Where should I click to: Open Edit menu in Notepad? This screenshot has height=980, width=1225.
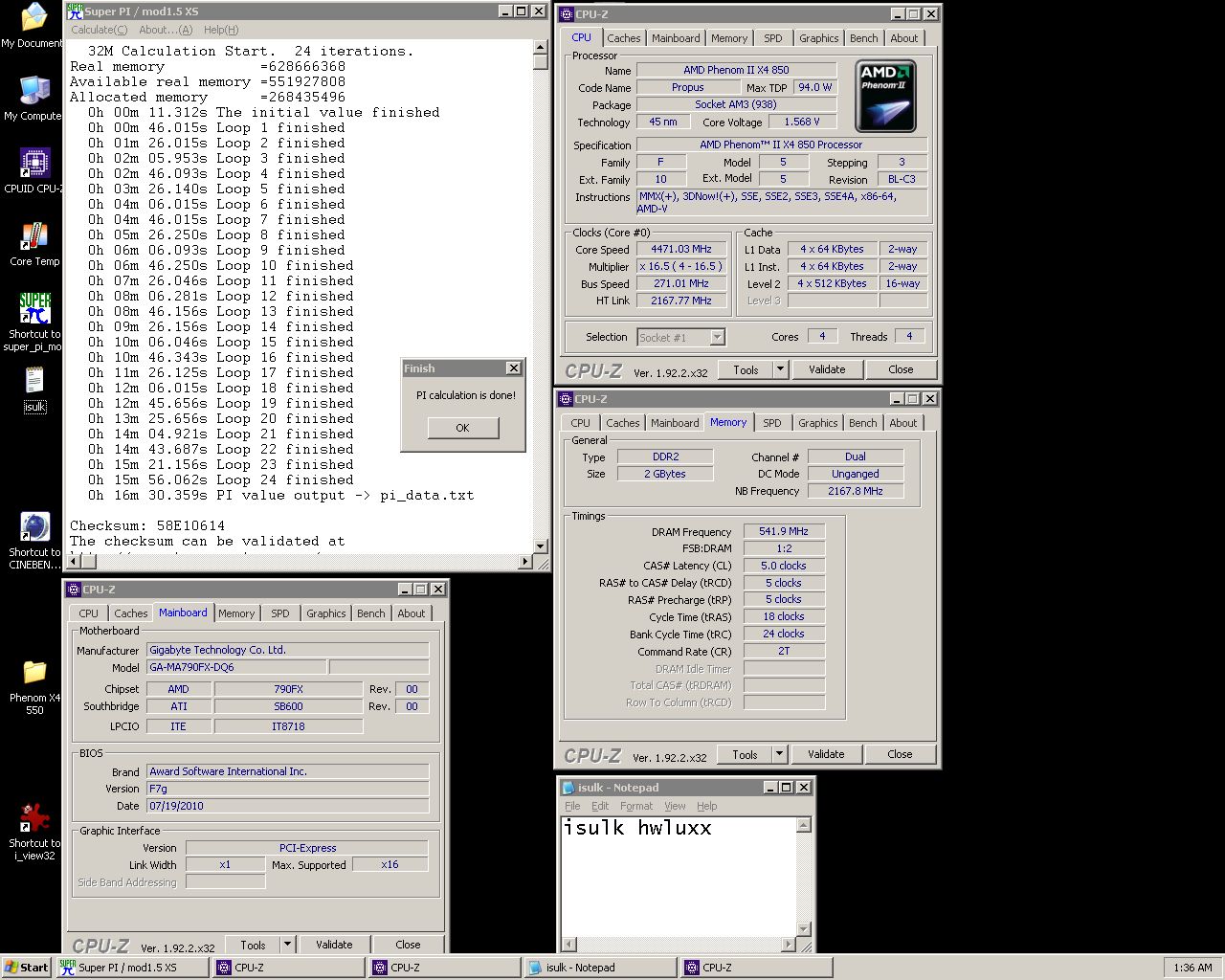[x=600, y=806]
